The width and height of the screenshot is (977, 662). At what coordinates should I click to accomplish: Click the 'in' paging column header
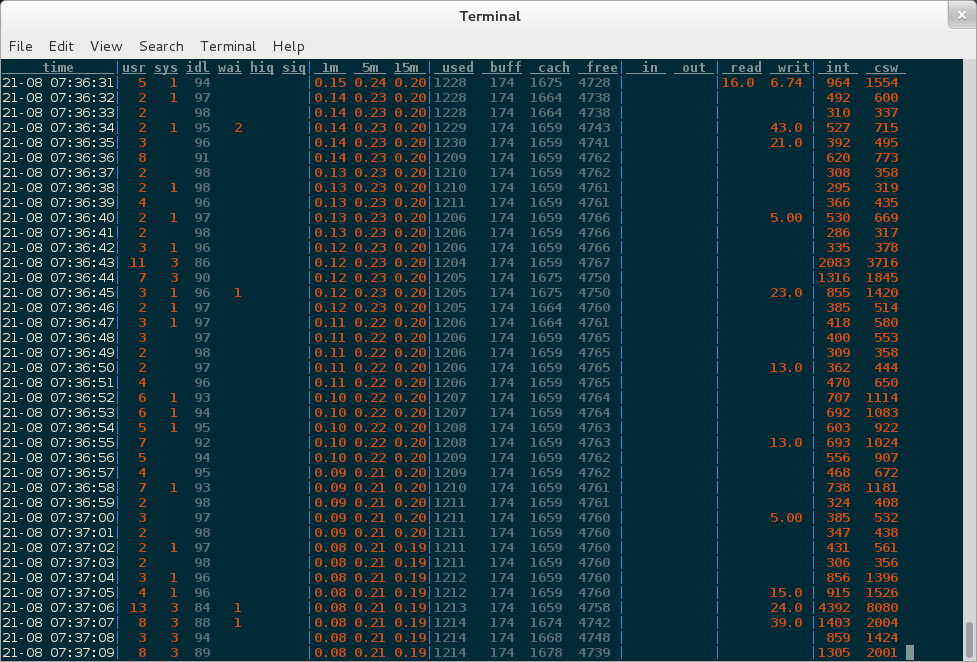click(650, 67)
